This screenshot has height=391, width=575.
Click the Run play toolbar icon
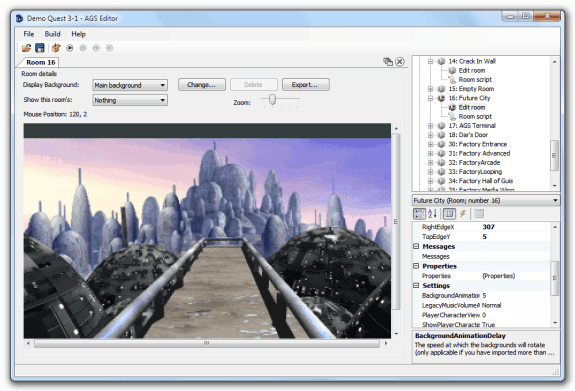pos(70,48)
